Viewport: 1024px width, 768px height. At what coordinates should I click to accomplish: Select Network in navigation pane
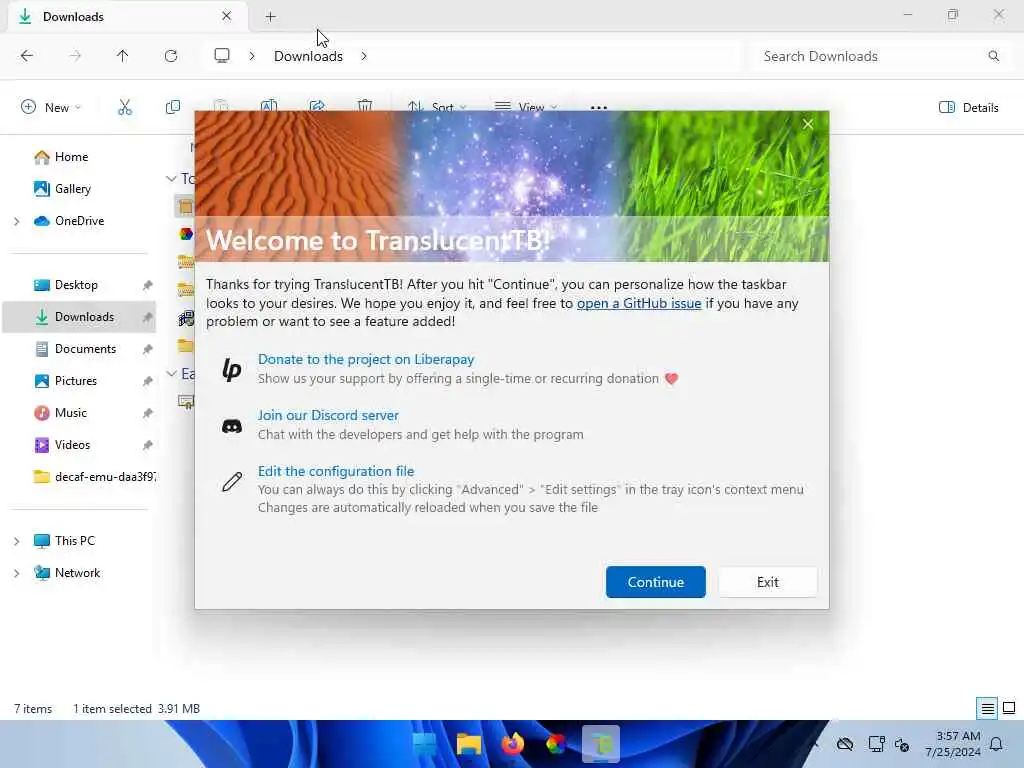(77, 573)
